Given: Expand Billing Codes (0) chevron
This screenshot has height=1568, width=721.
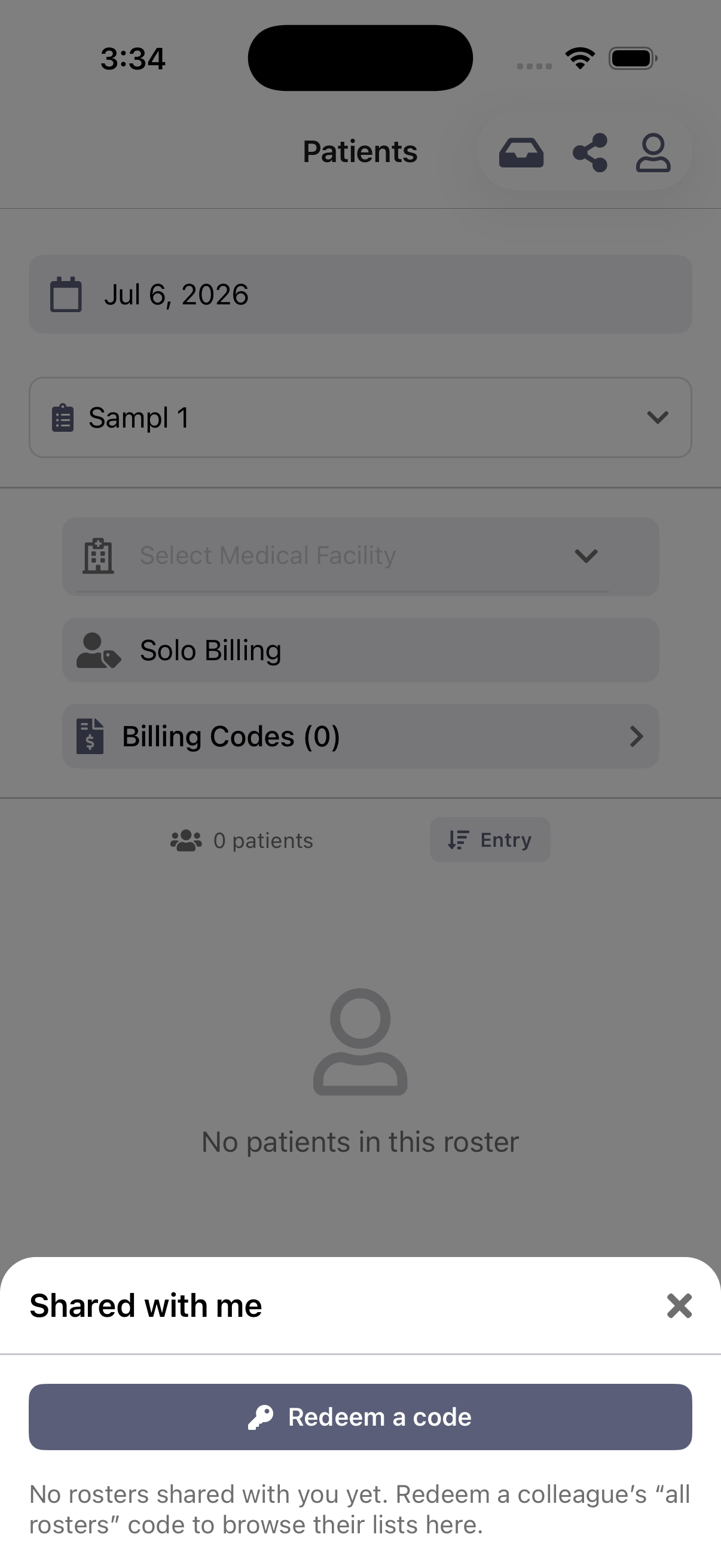Looking at the screenshot, I should pyautogui.click(x=637, y=737).
